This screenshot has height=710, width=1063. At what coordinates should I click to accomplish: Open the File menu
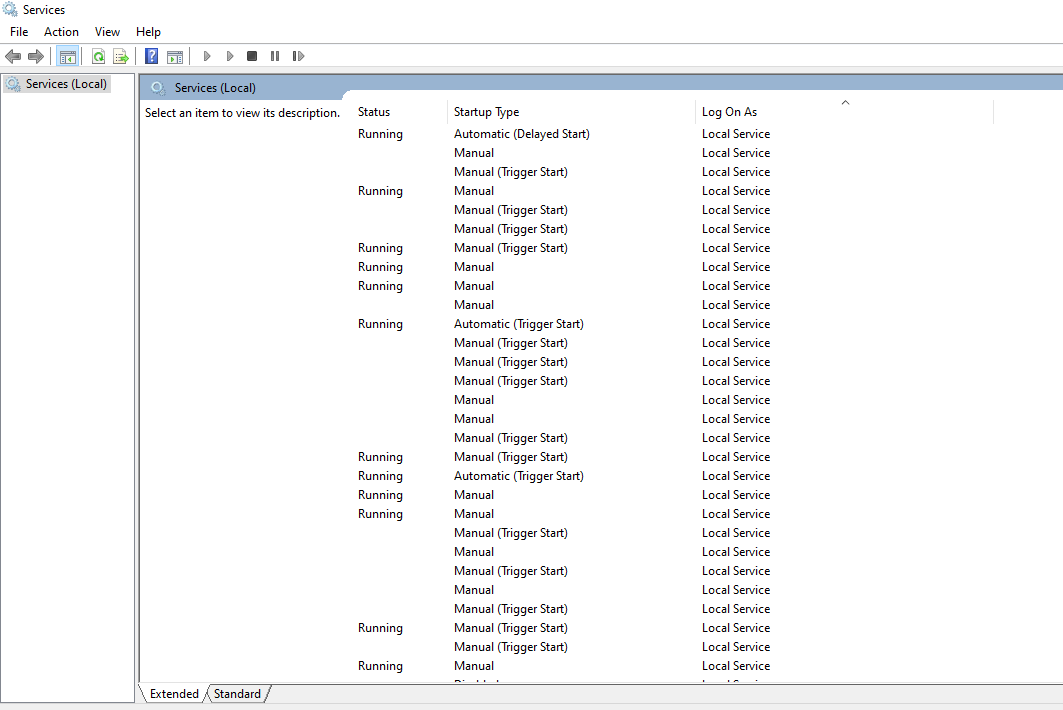pos(19,32)
